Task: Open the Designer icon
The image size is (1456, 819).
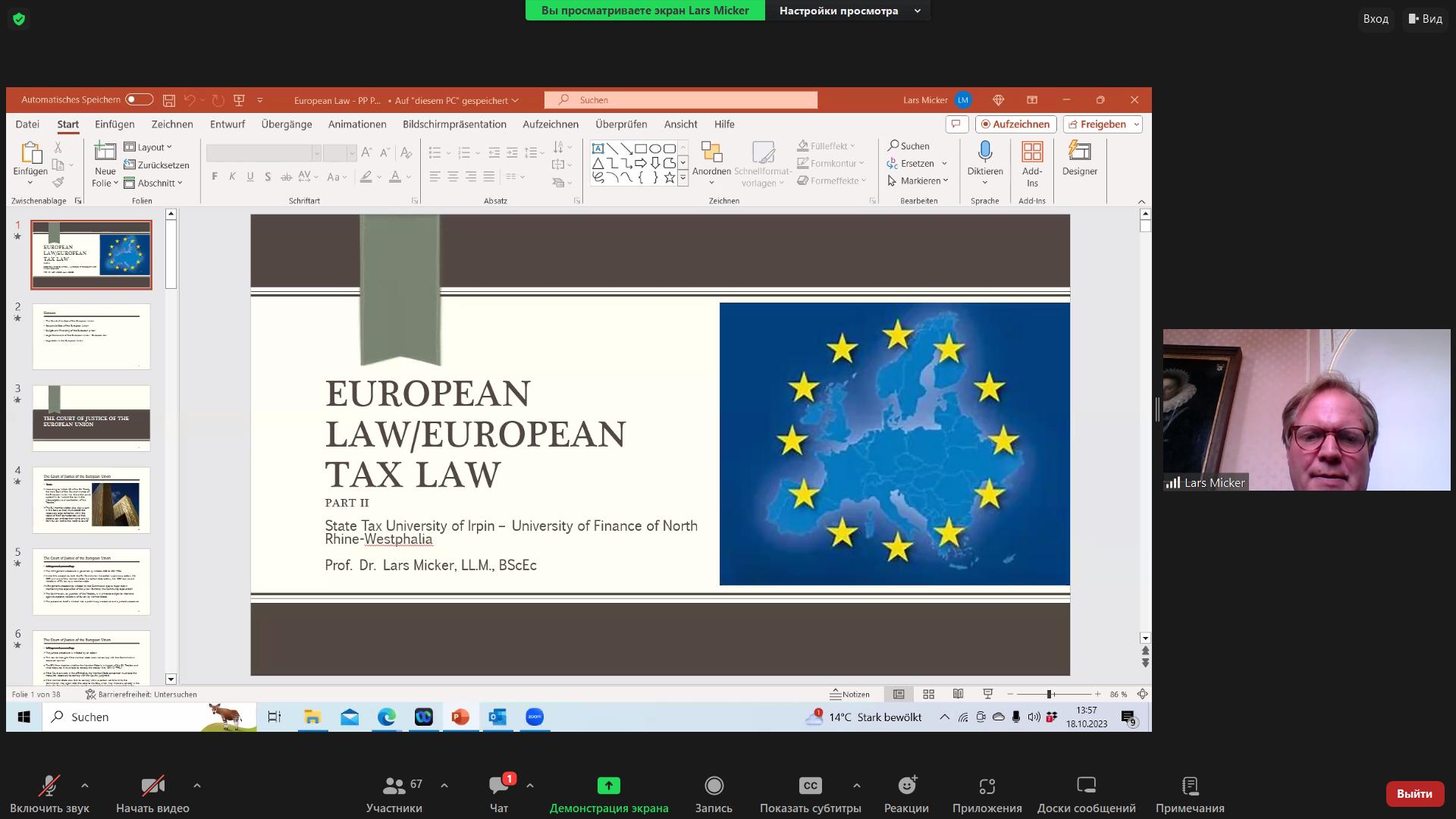Action: [1079, 152]
